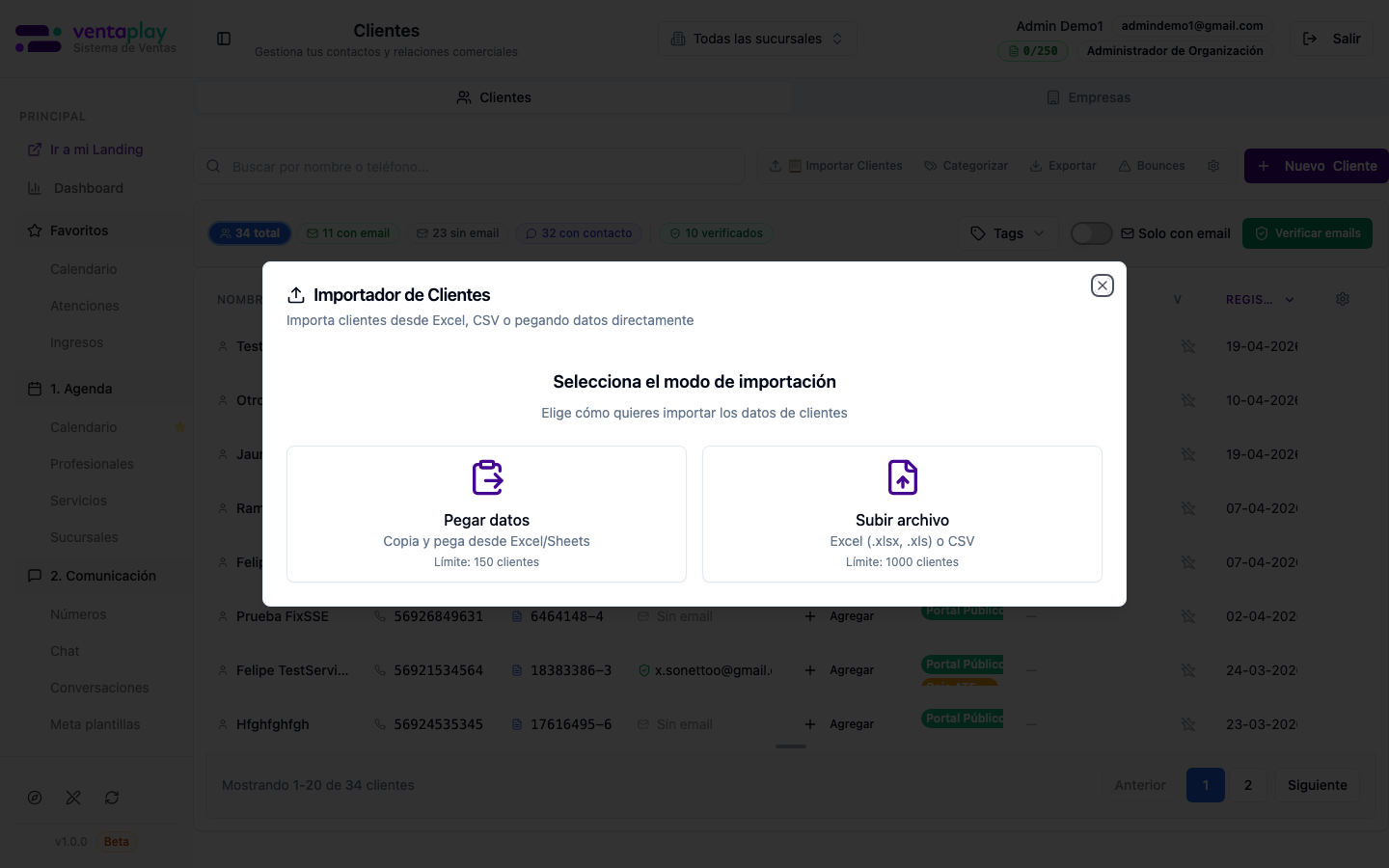The width and height of the screenshot is (1389, 868).
Task: Click Agregar in the Prueba FixSSE row
Action: (839, 616)
